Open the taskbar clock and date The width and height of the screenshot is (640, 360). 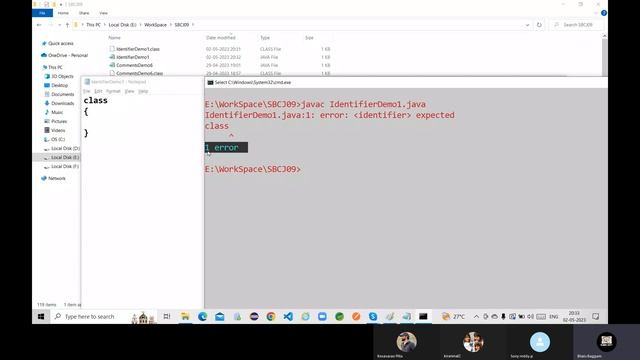point(574,316)
